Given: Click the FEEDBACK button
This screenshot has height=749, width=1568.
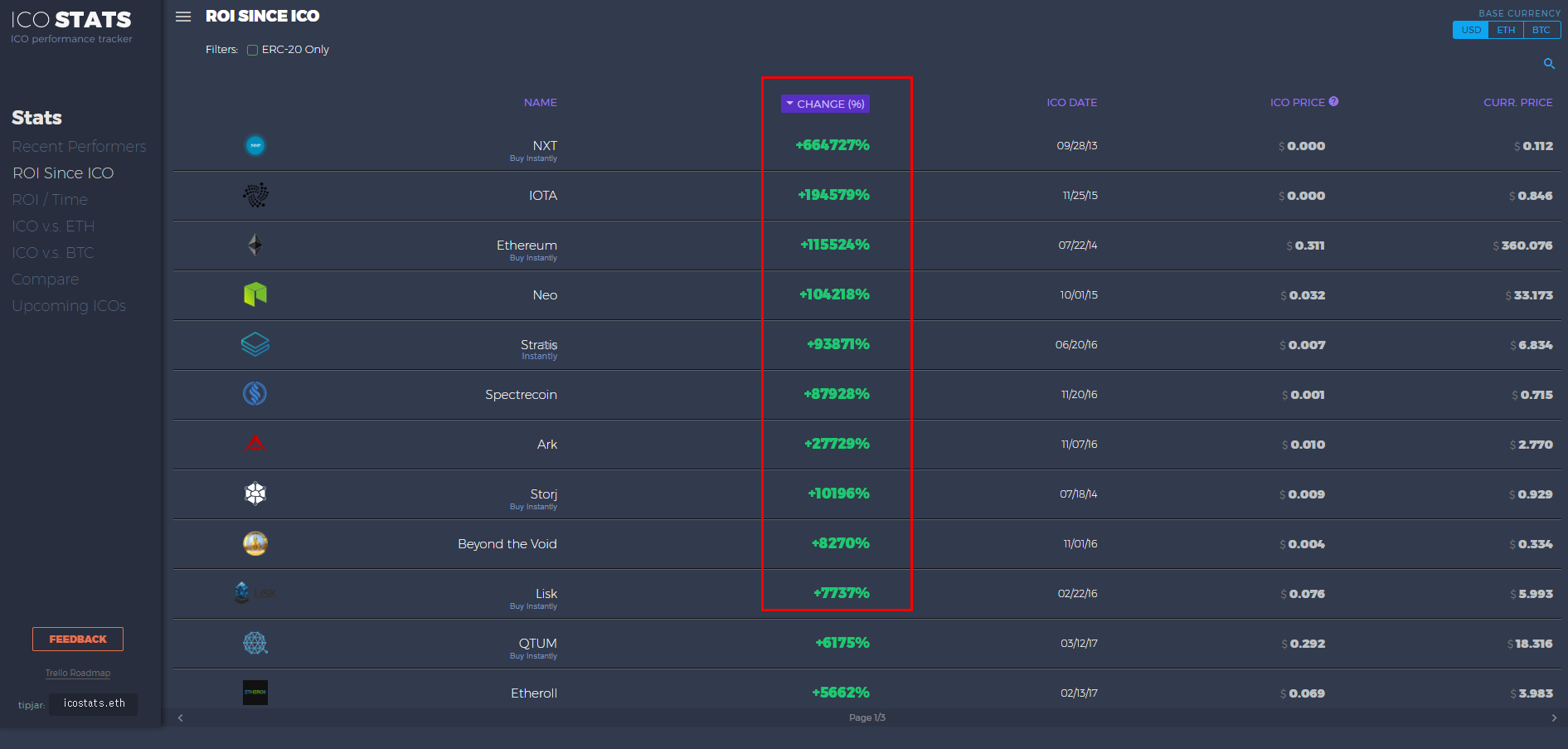Looking at the screenshot, I should [78, 640].
